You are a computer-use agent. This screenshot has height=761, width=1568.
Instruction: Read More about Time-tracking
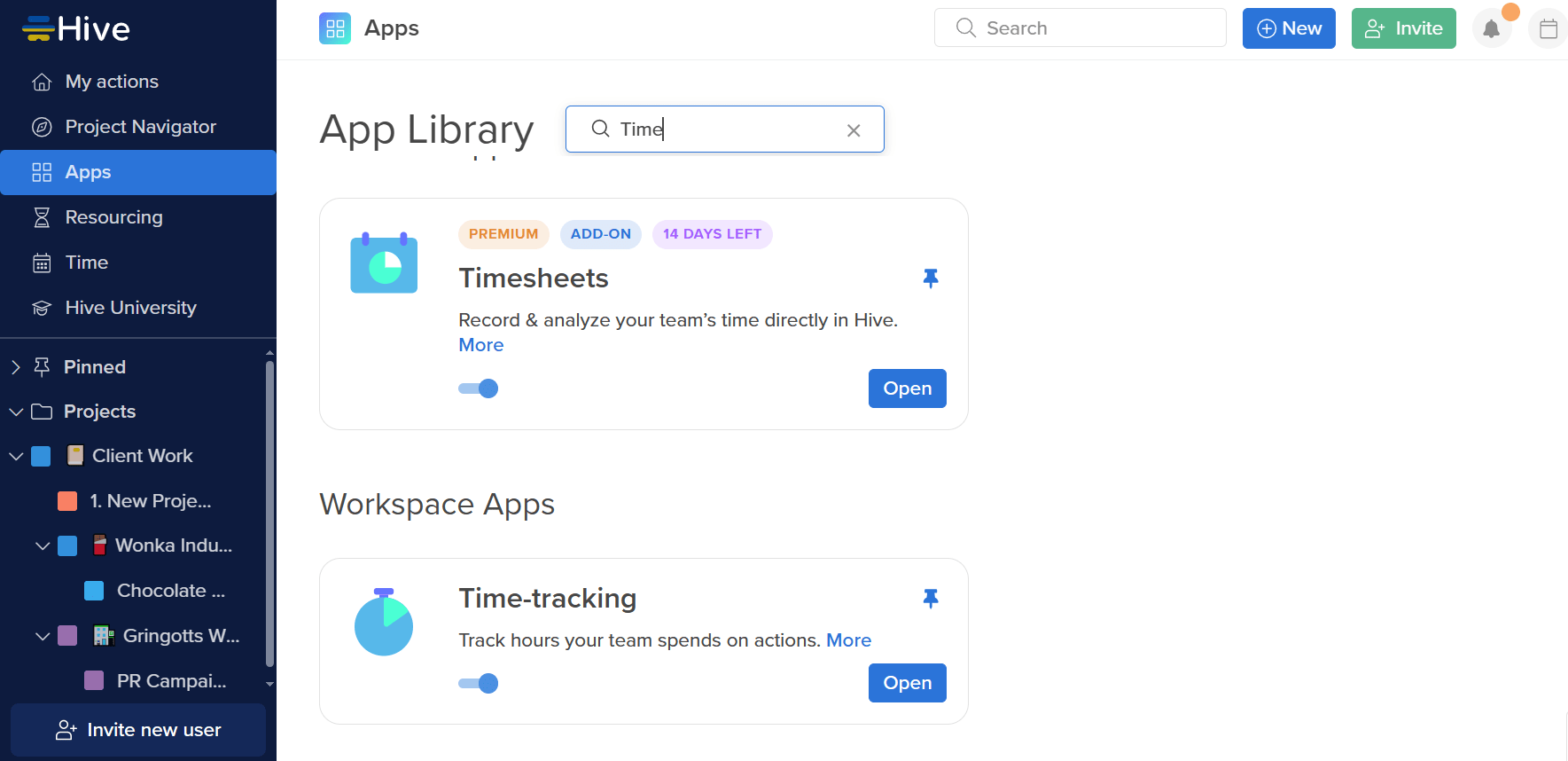point(849,640)
